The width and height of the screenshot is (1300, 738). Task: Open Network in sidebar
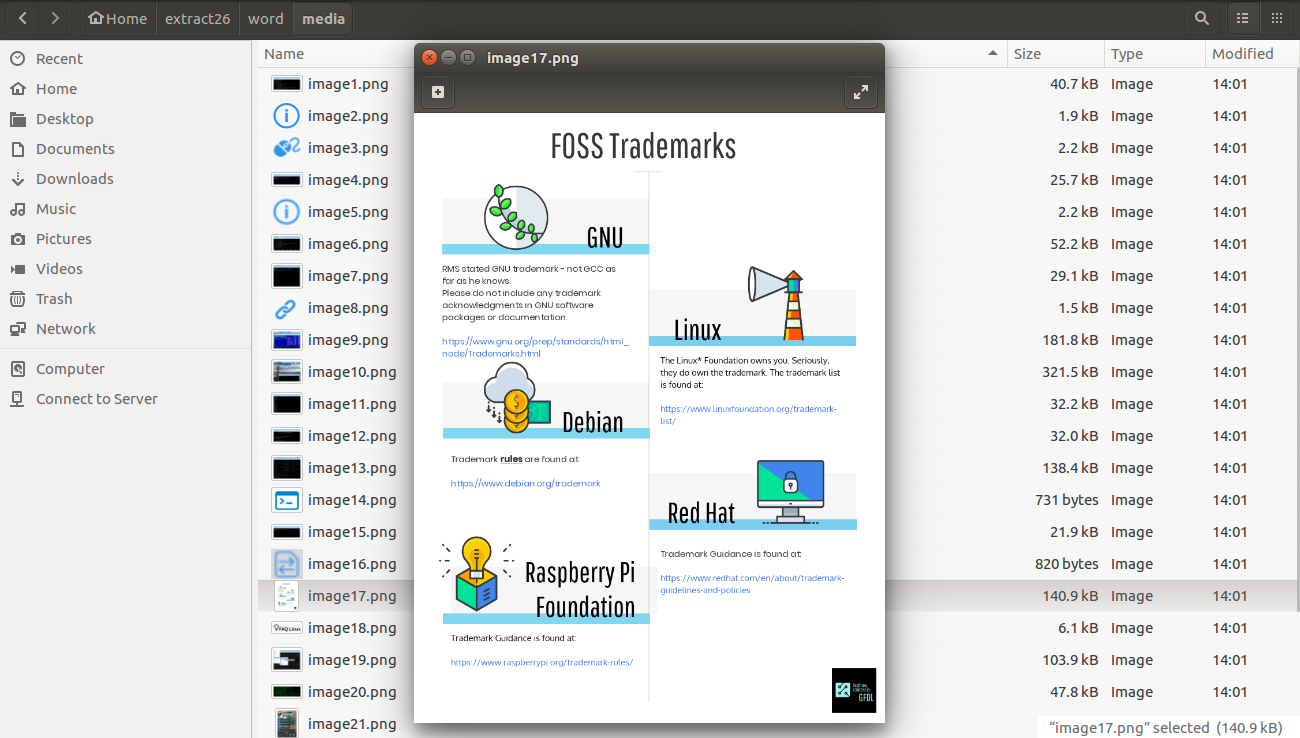[66, 329]
